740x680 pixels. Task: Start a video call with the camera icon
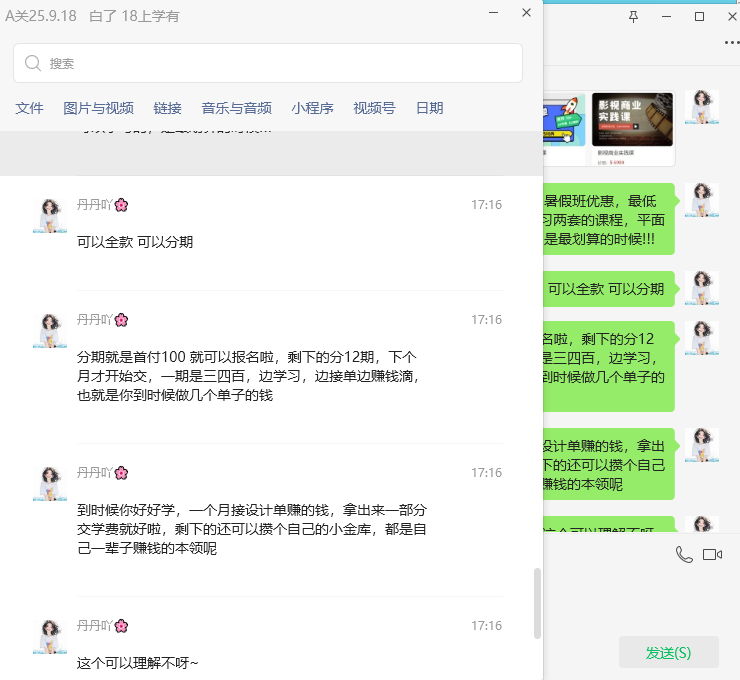pyautogui.click(x=712, y=554)
